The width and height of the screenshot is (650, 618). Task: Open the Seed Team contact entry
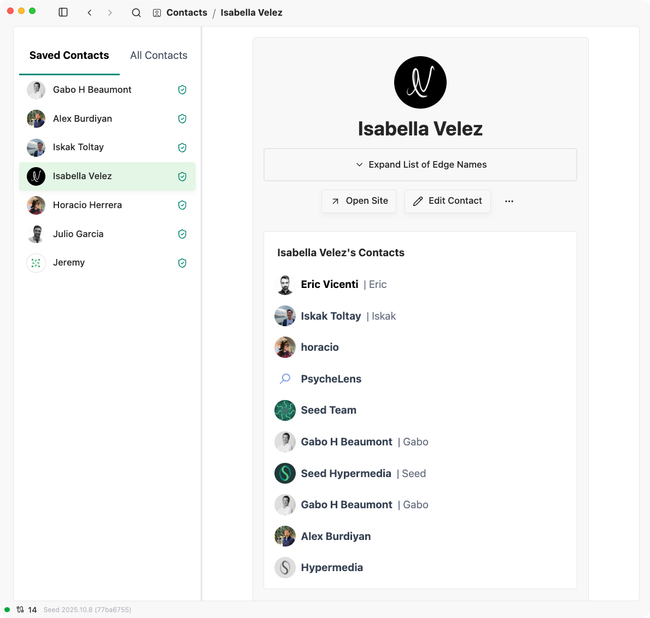328,410
